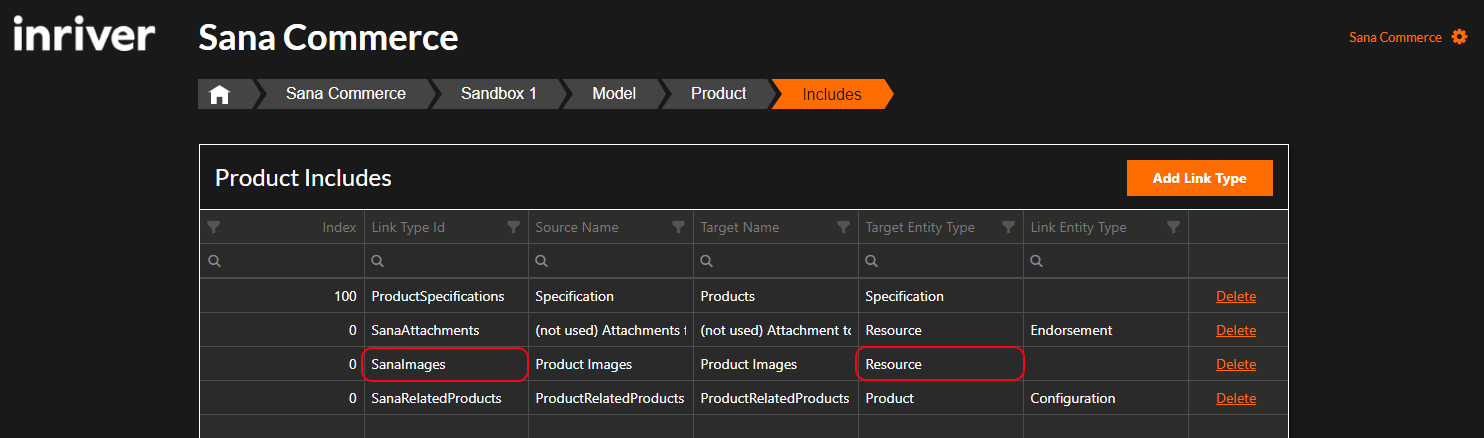Delete the SanaImages link type
1484x438 pixels.
1236,364
